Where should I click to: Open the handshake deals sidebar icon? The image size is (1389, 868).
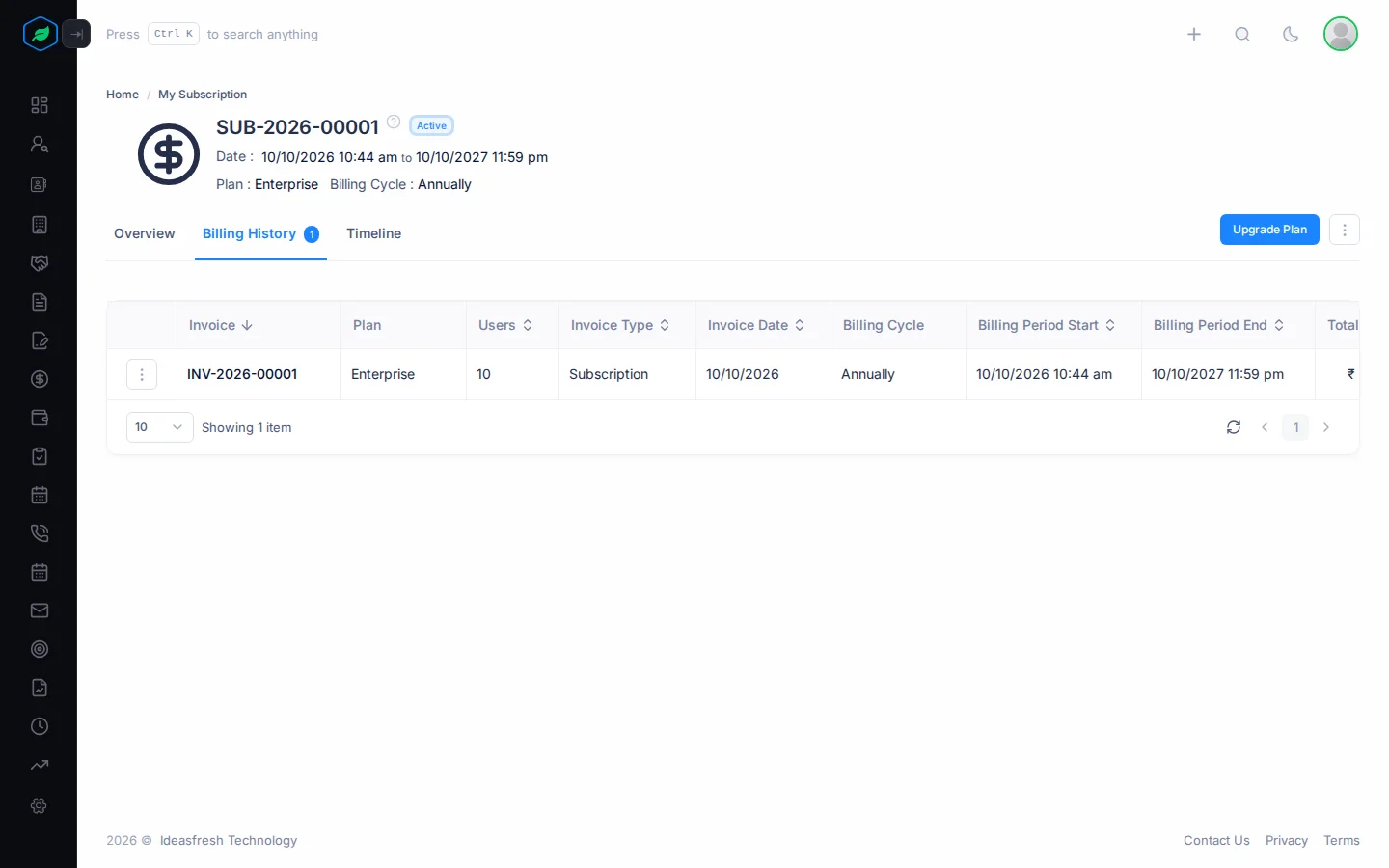click(x=40, y=263)
